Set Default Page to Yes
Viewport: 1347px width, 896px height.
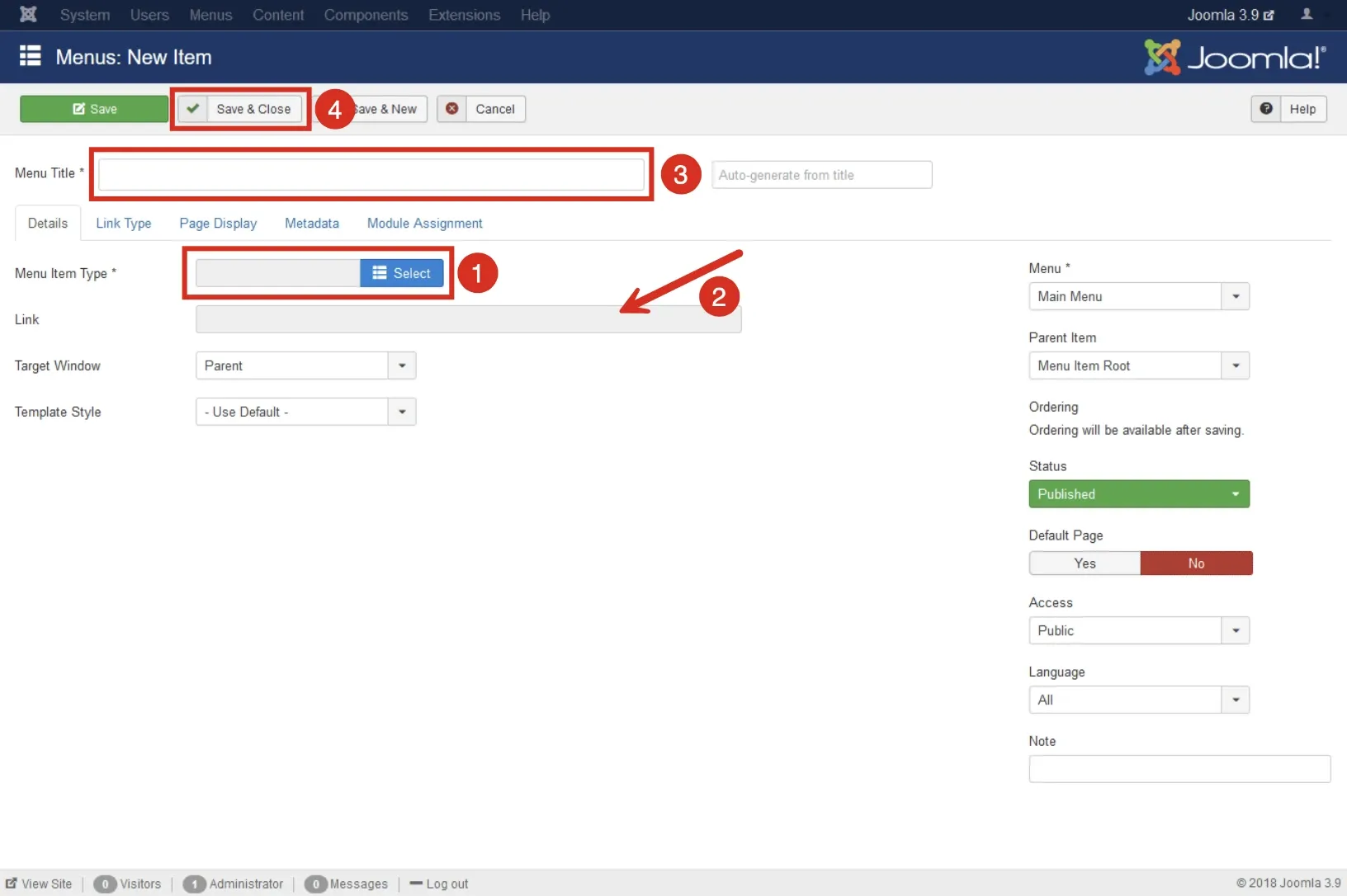click(1085, 564)
